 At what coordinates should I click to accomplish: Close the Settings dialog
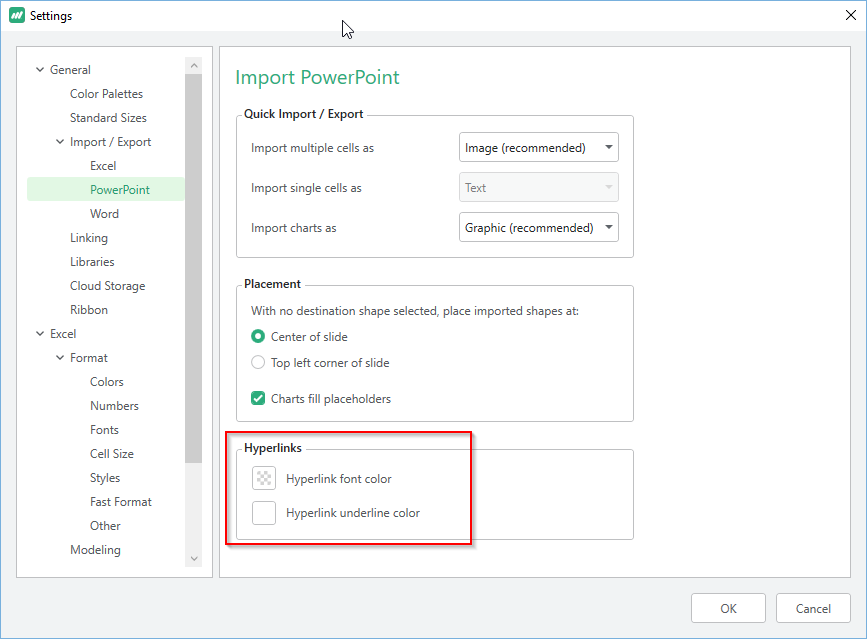pyautogui.click(x=850, y=15)
